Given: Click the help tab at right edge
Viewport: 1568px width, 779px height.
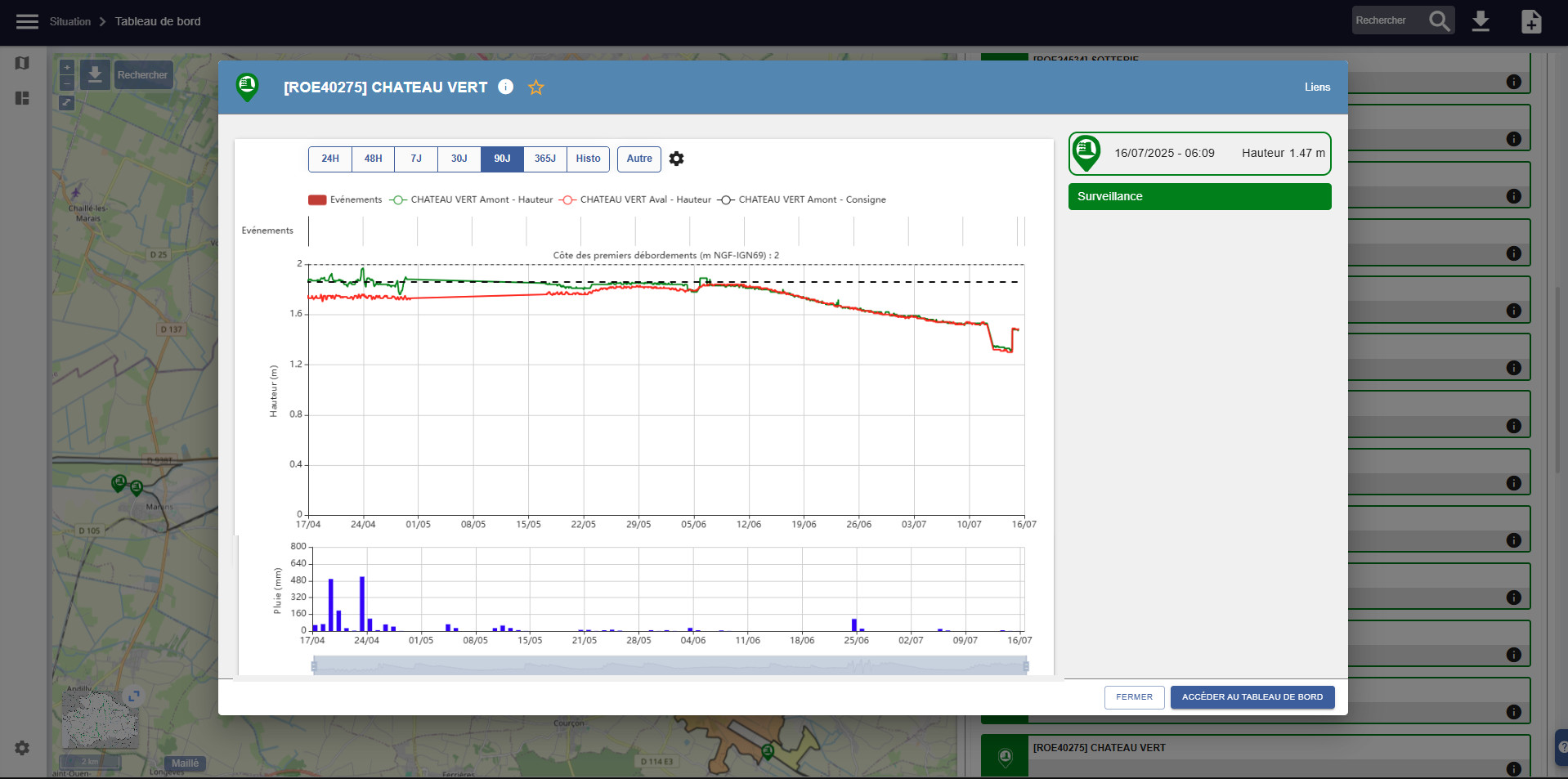Looking at the screenshot, I should click(1561, 747).
